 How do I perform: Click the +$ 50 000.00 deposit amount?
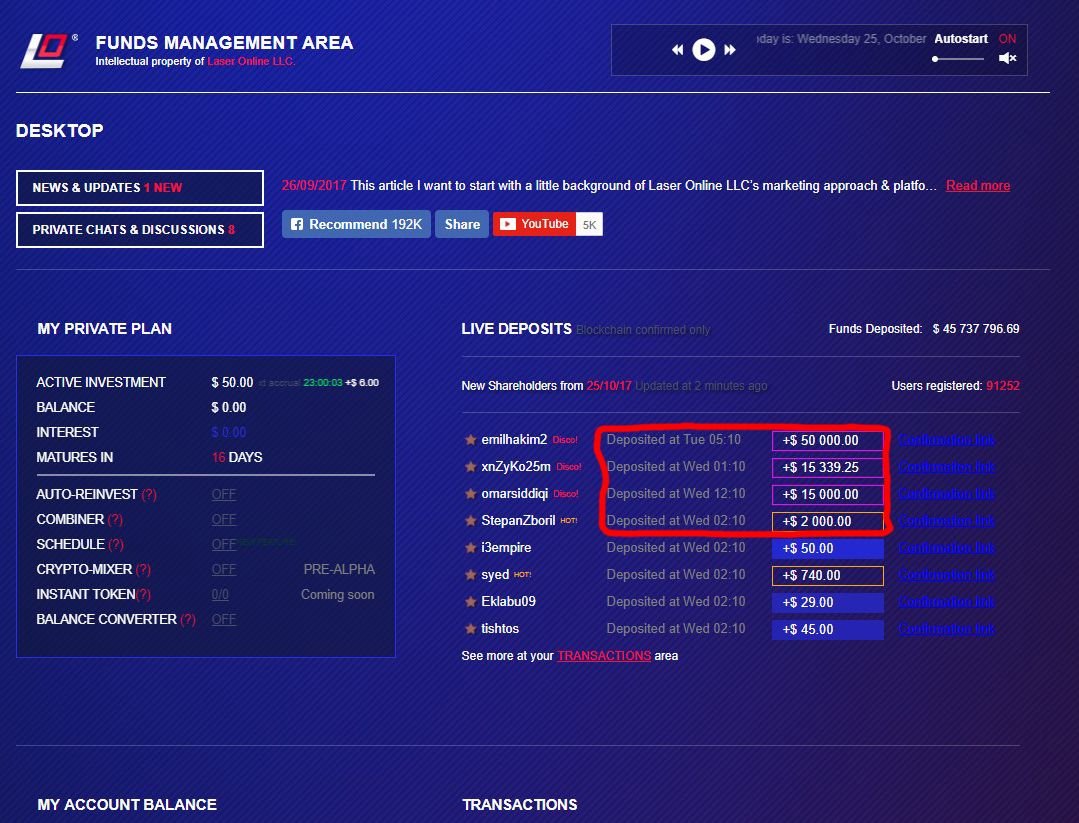828,440
